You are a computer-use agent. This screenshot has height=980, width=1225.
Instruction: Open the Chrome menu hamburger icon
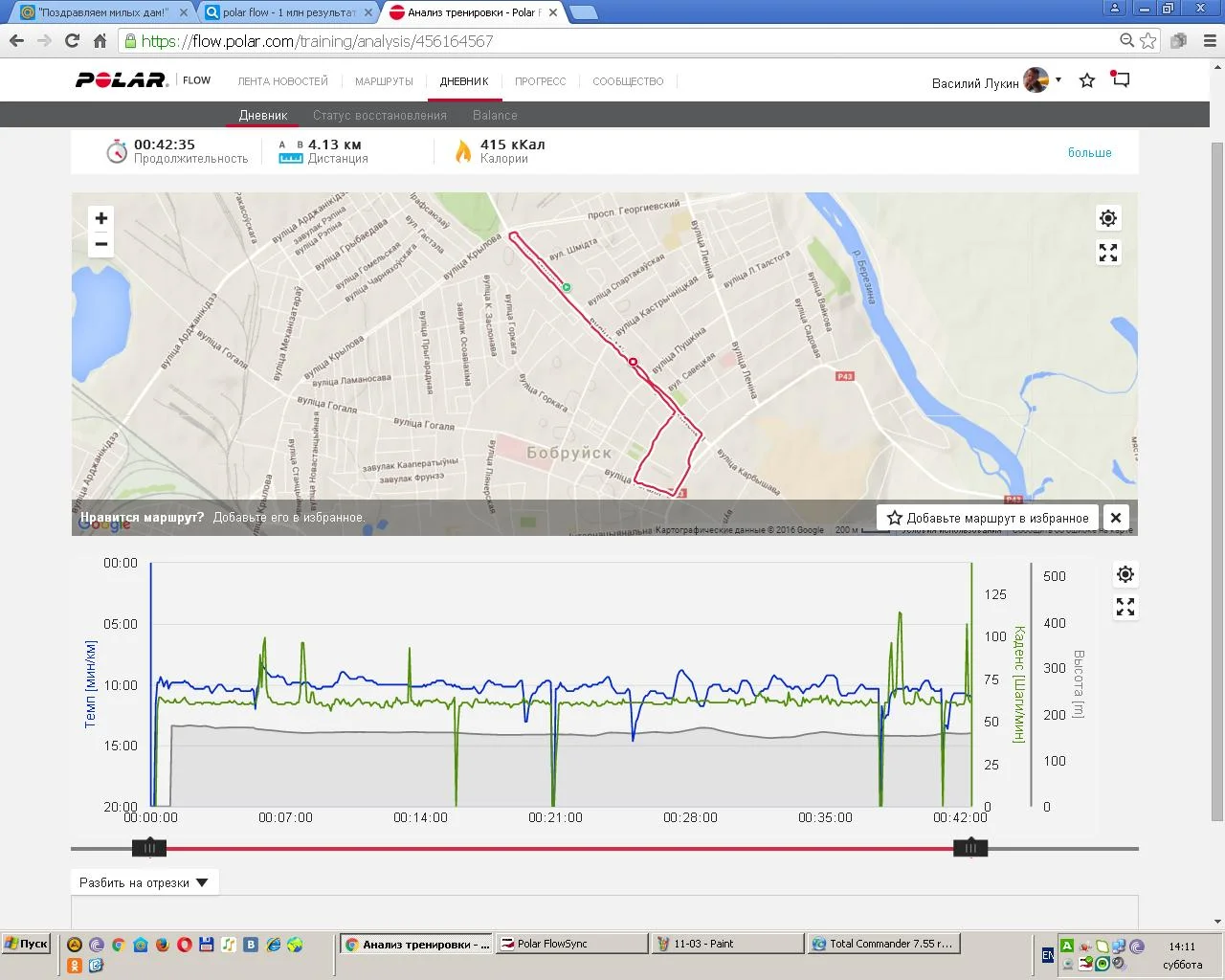1209,41
